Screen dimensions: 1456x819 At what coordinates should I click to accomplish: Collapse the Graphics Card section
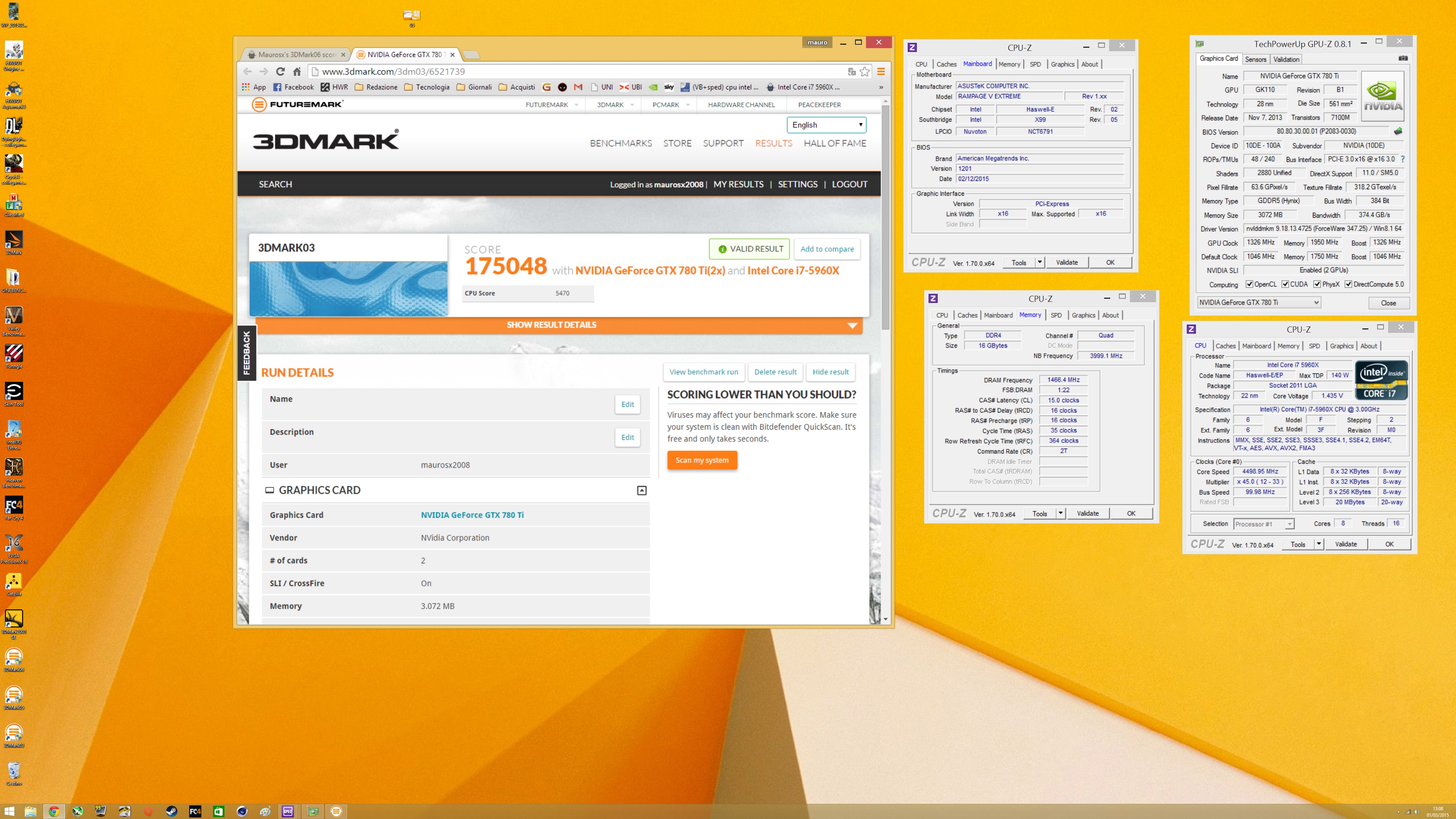(642, 491)
